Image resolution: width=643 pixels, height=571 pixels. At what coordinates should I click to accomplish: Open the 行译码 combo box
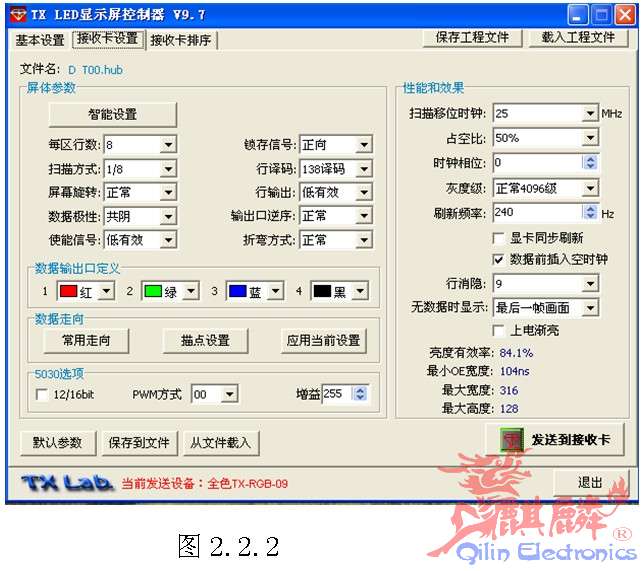[x=363, y=169]
